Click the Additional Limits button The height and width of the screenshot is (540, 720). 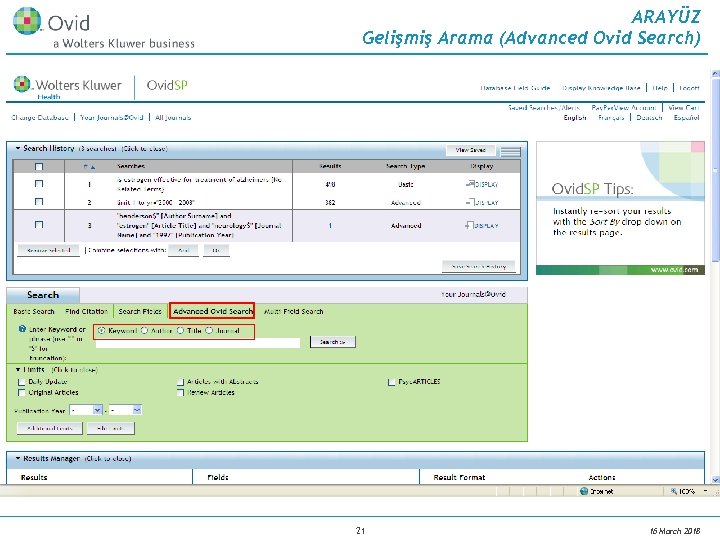50,428
